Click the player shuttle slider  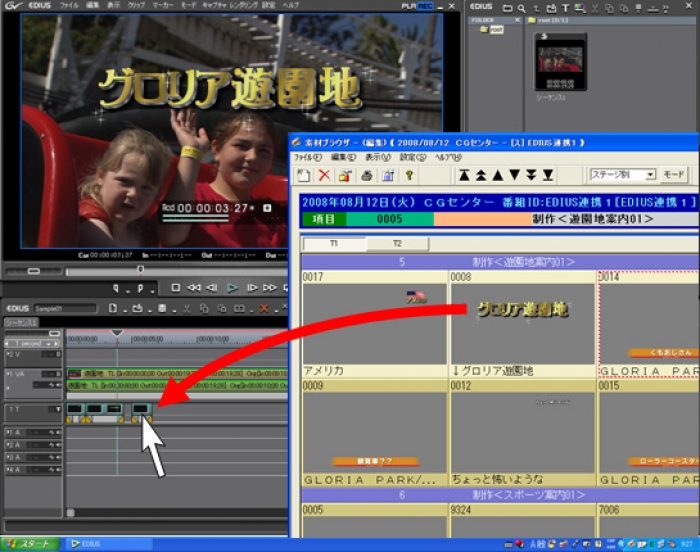(x=33, y=271)
